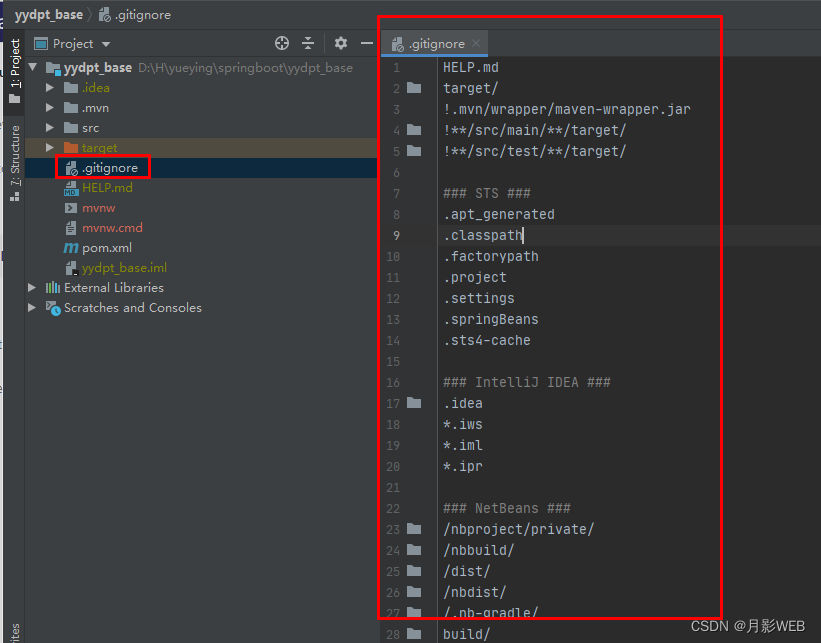Switch to the .gitignore editor tab
Image resolution: width=821 pixels, height=643 pixels.
click(436, 43)
